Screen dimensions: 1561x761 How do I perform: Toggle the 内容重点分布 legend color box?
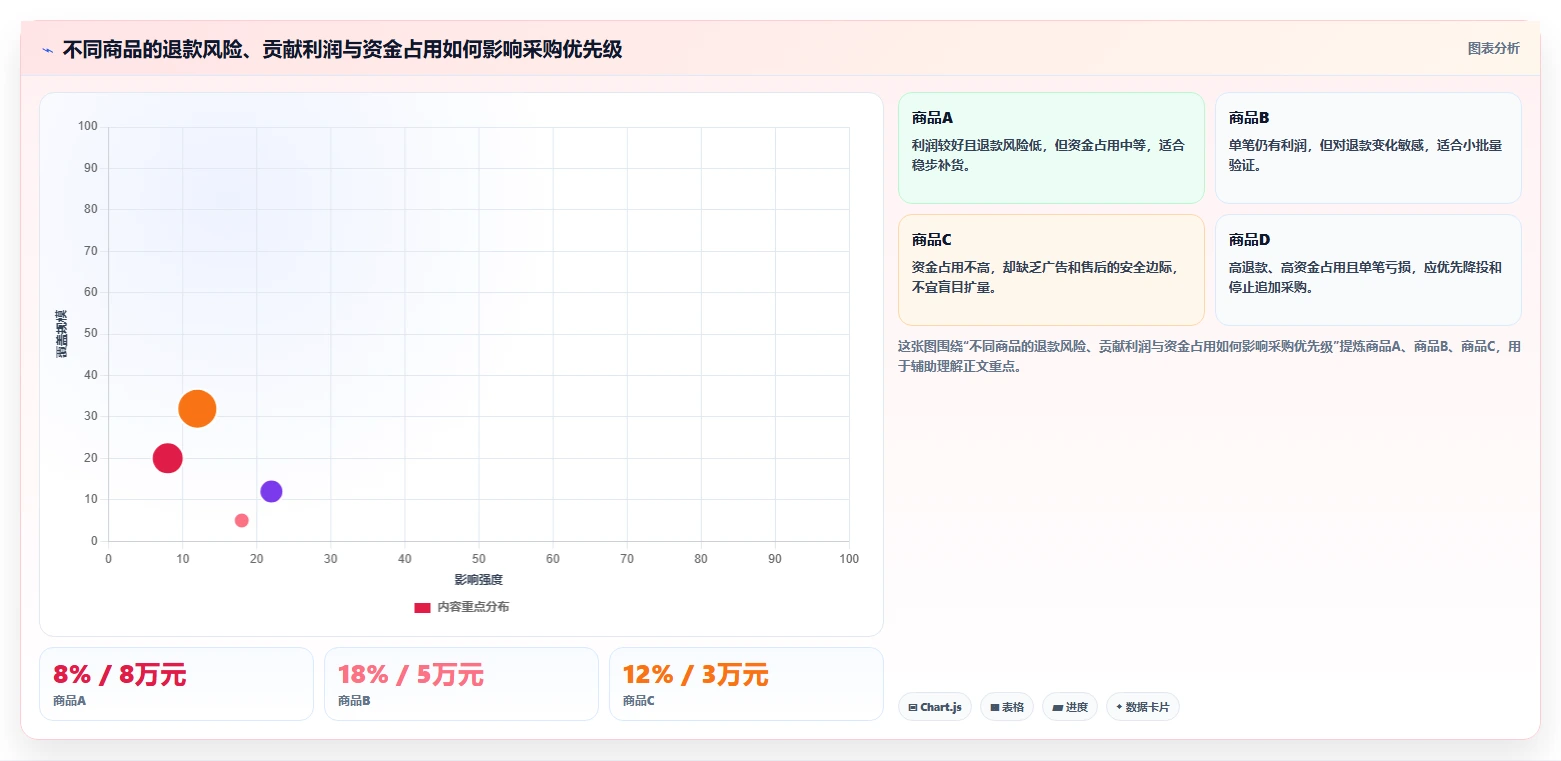coord(422,608)
